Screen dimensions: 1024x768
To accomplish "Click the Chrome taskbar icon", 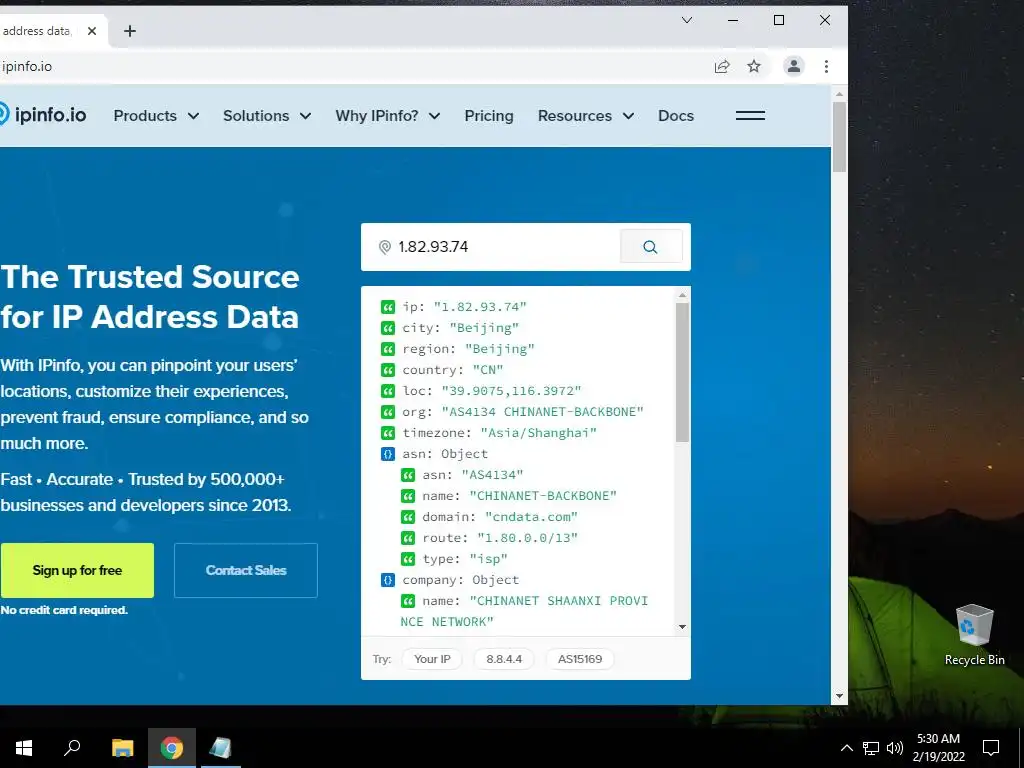I will (x=172, y=748).
